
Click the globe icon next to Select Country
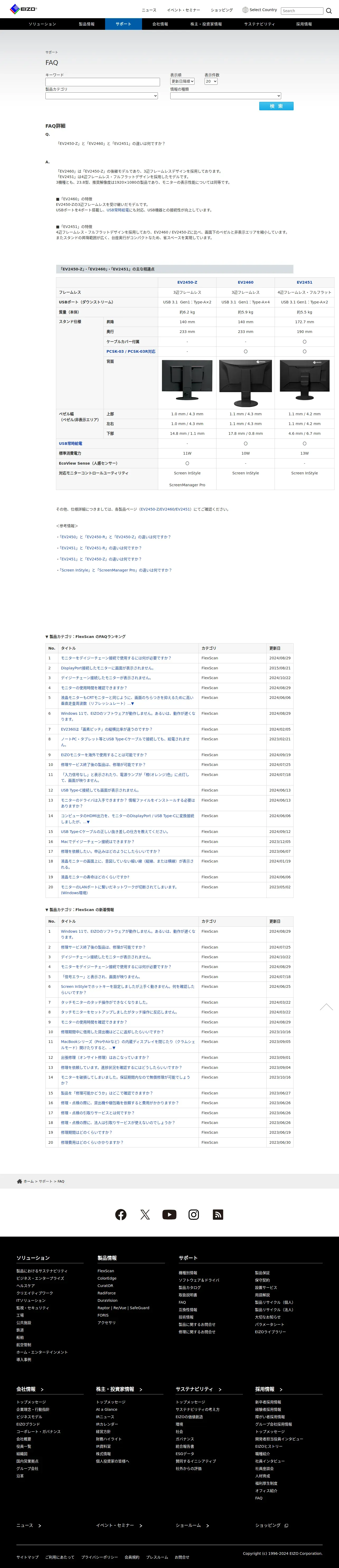point(245,10)
